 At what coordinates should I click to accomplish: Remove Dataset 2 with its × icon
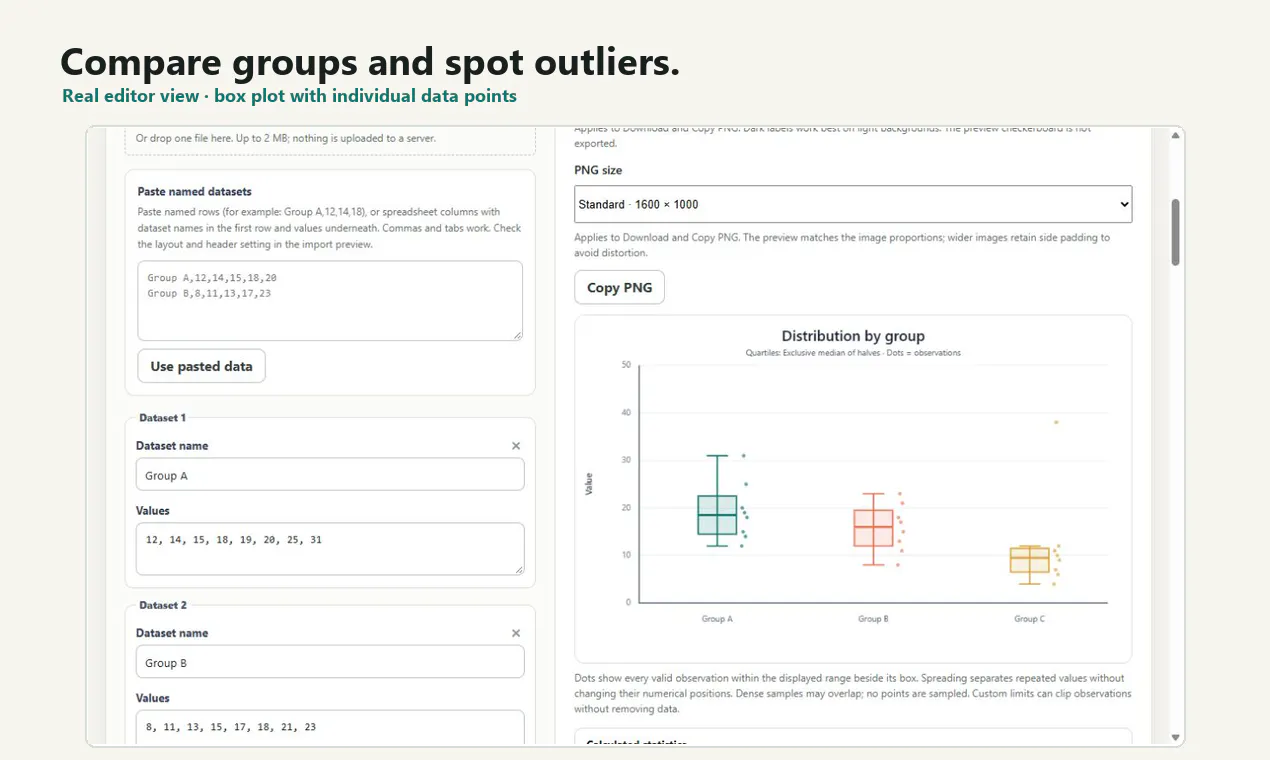tap(516, 633)
